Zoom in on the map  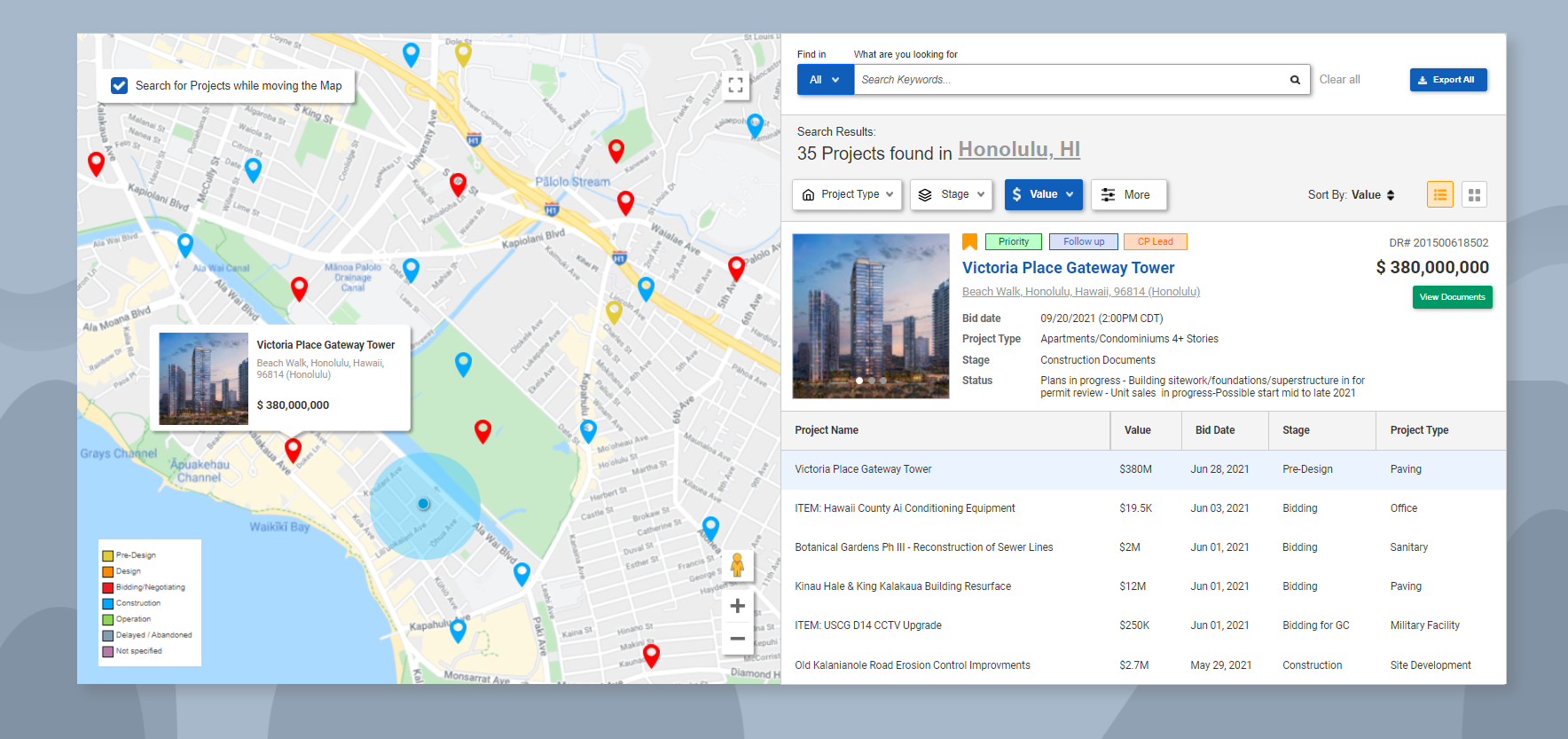click(737, 605)
